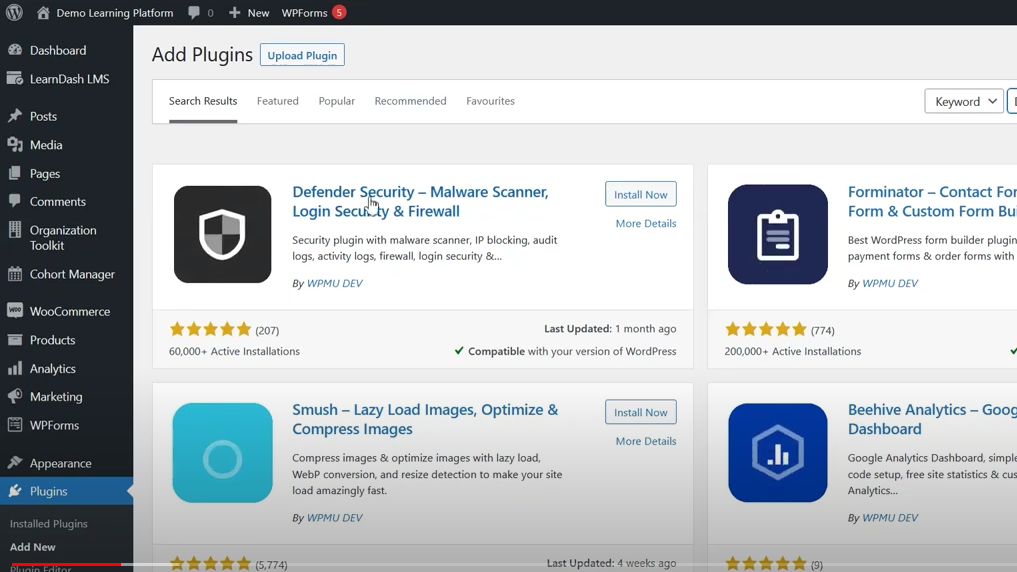Viewport: 1017px width, 572px height.
Task: Install Now the Defender Security plugin
Action: coord(641,194)
